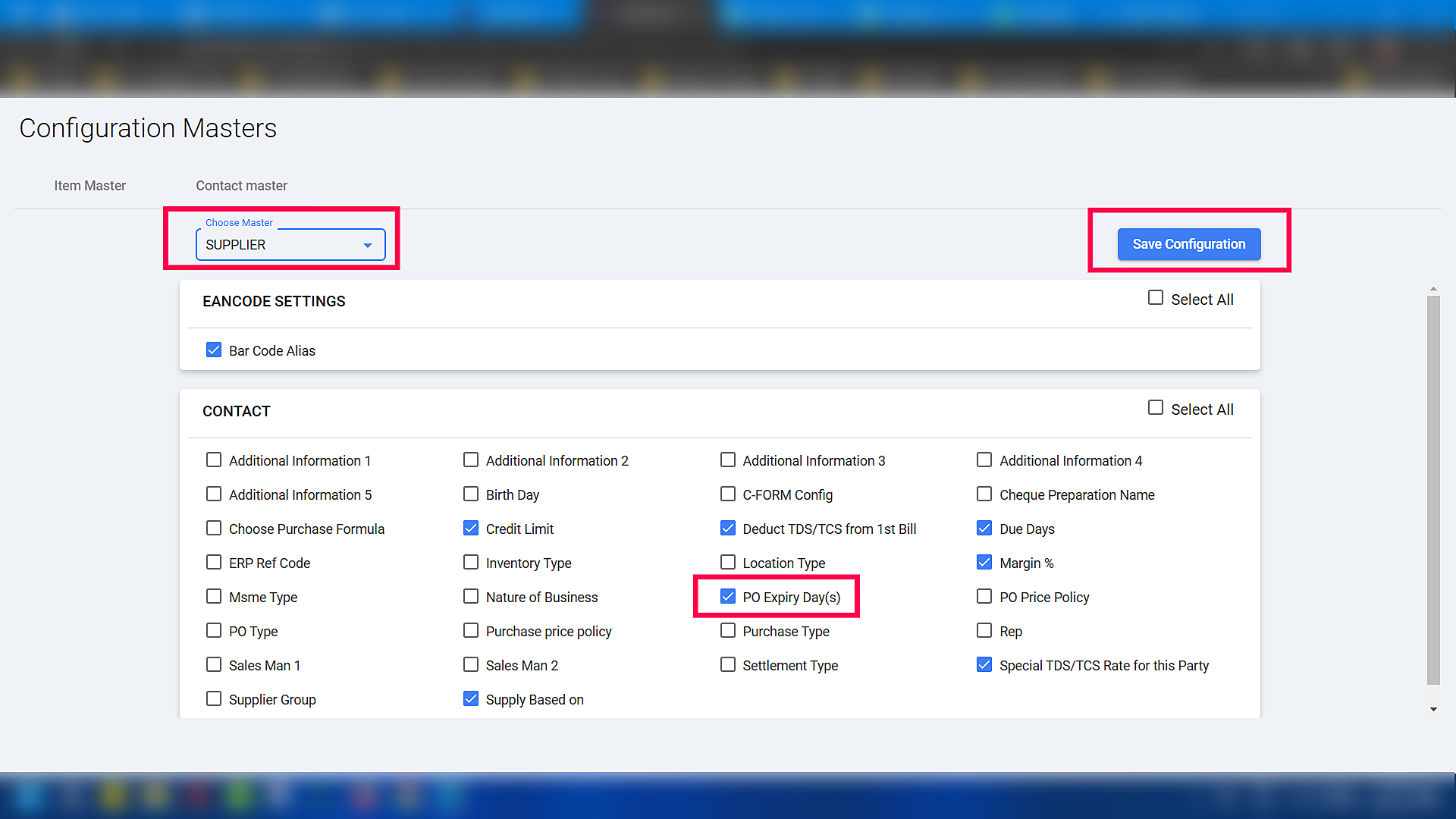This screenshot has width=1456, height=819.
Task: Click the Save Configuration button
Action: pyautogui.click(x=1188, y=244)
